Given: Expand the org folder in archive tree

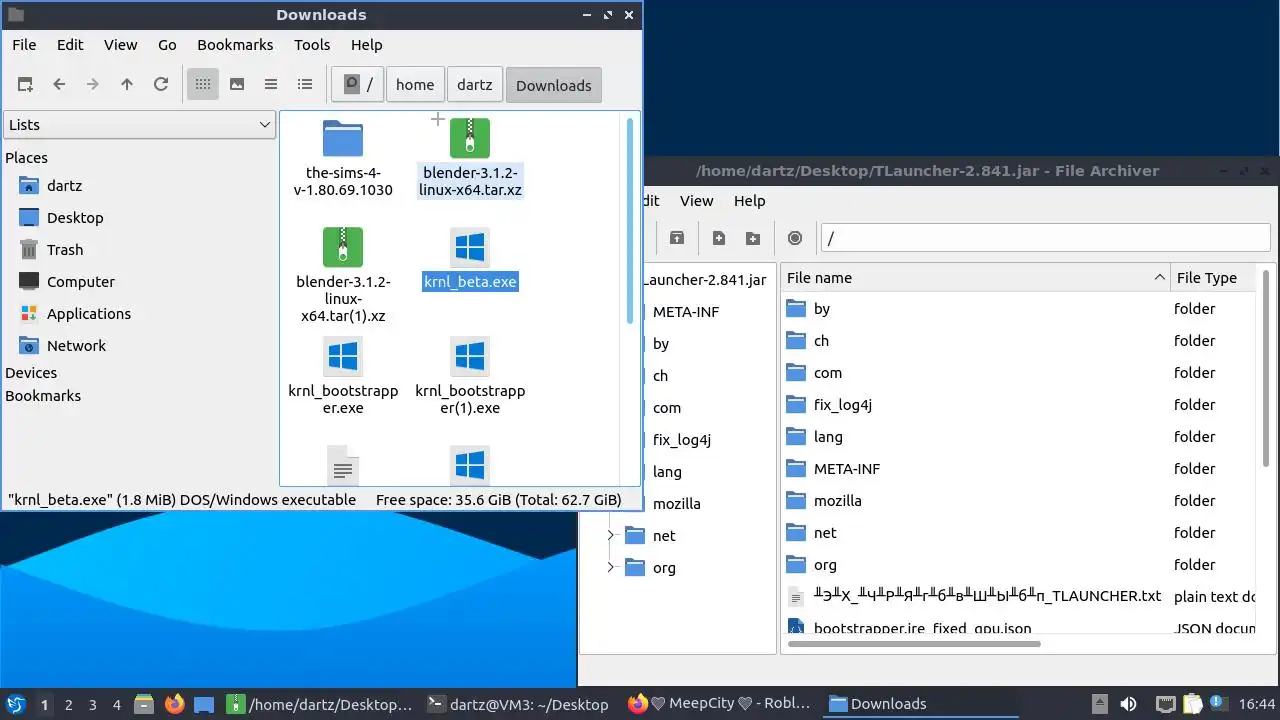Looking at the screenshot, I should 611,568.
